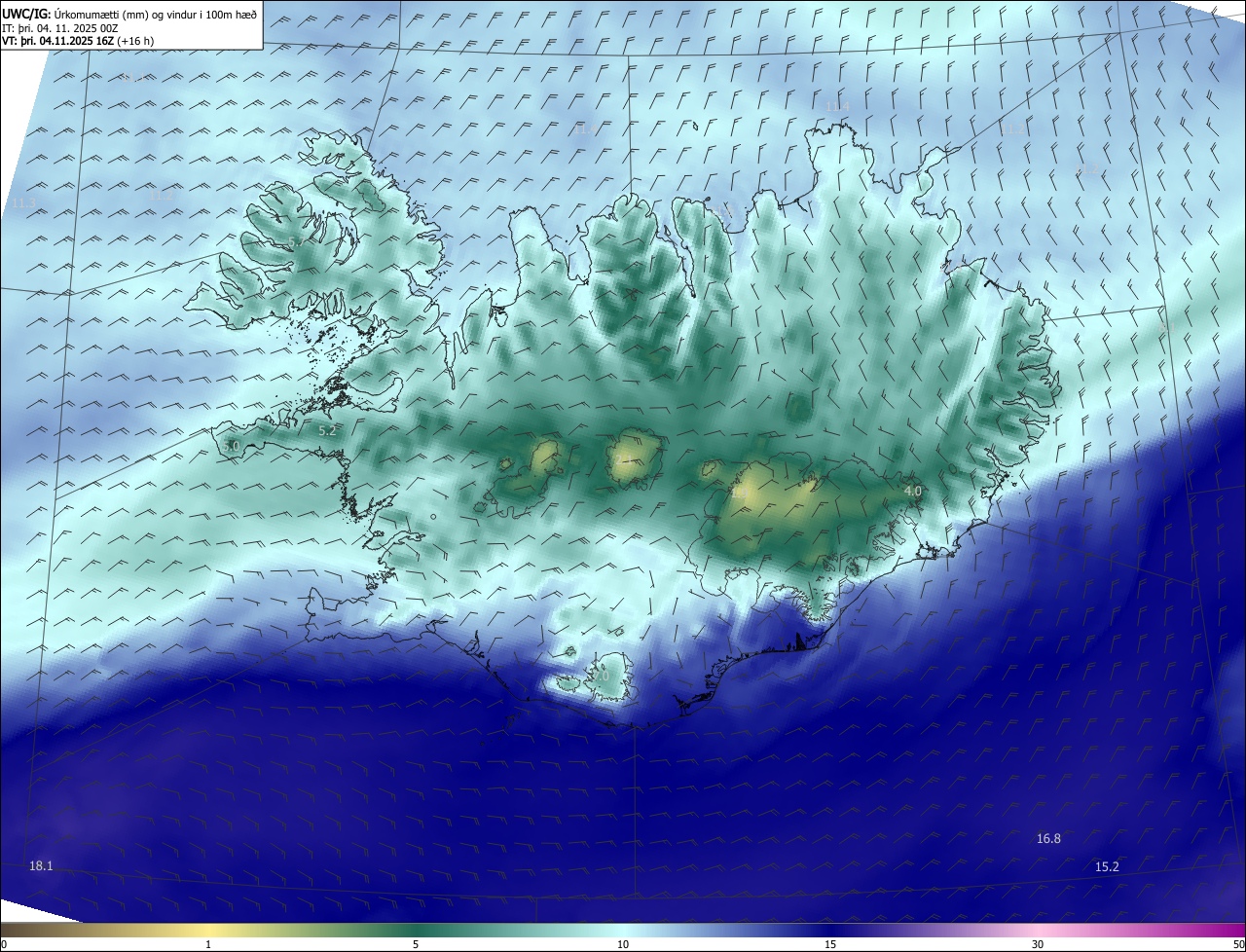Click the colour scale tick label 50
1246x952 pixels.
coord(1238,944)
